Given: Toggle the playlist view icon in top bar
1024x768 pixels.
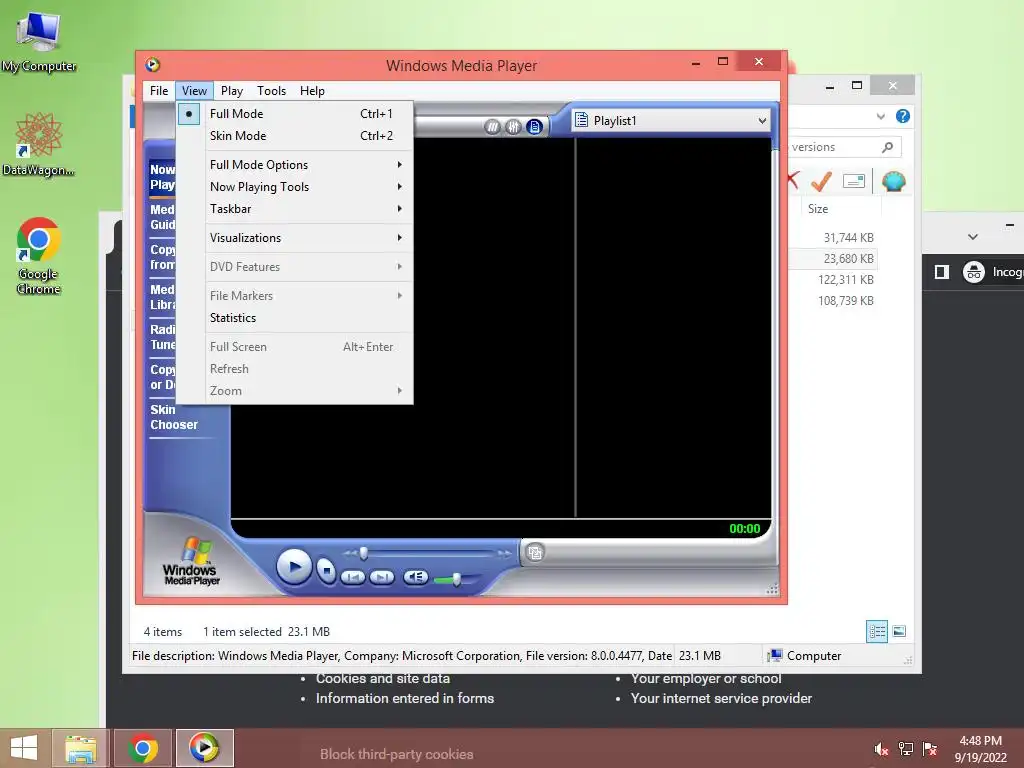Looking at the screenshot, I should (534, 127).
